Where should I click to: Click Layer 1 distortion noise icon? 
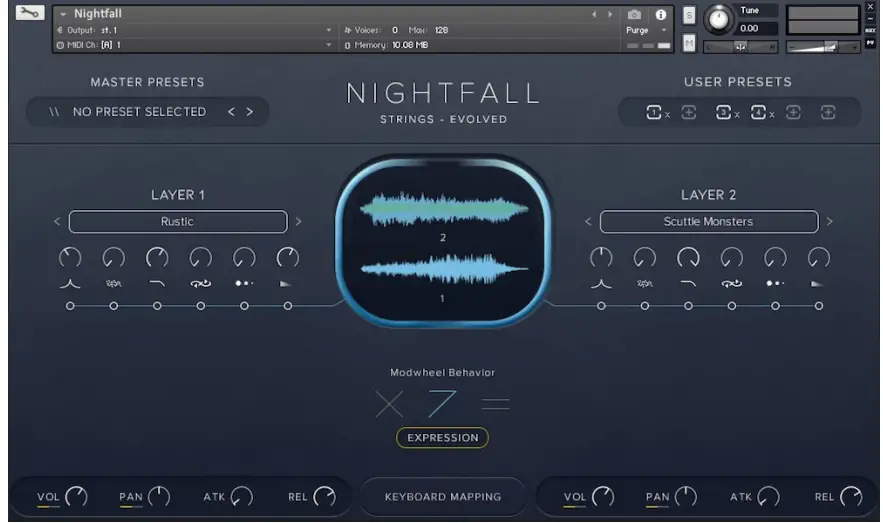(x=113, y=284)
